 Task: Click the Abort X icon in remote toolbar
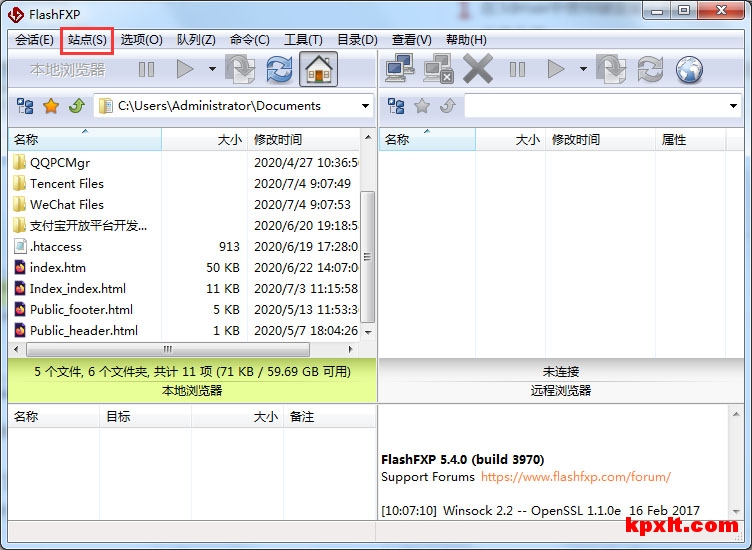pos(478,69)
